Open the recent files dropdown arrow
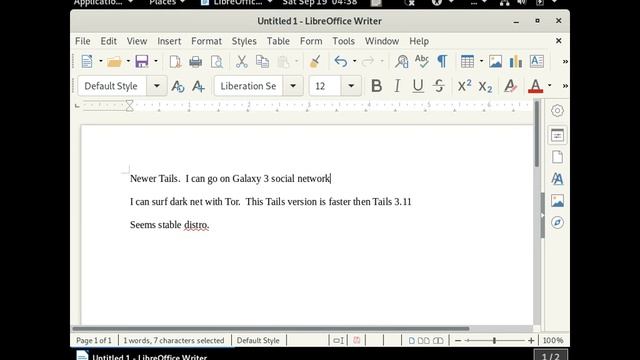Image resolution: width=640 pixels, height=360 pixels. click(128, 62)
